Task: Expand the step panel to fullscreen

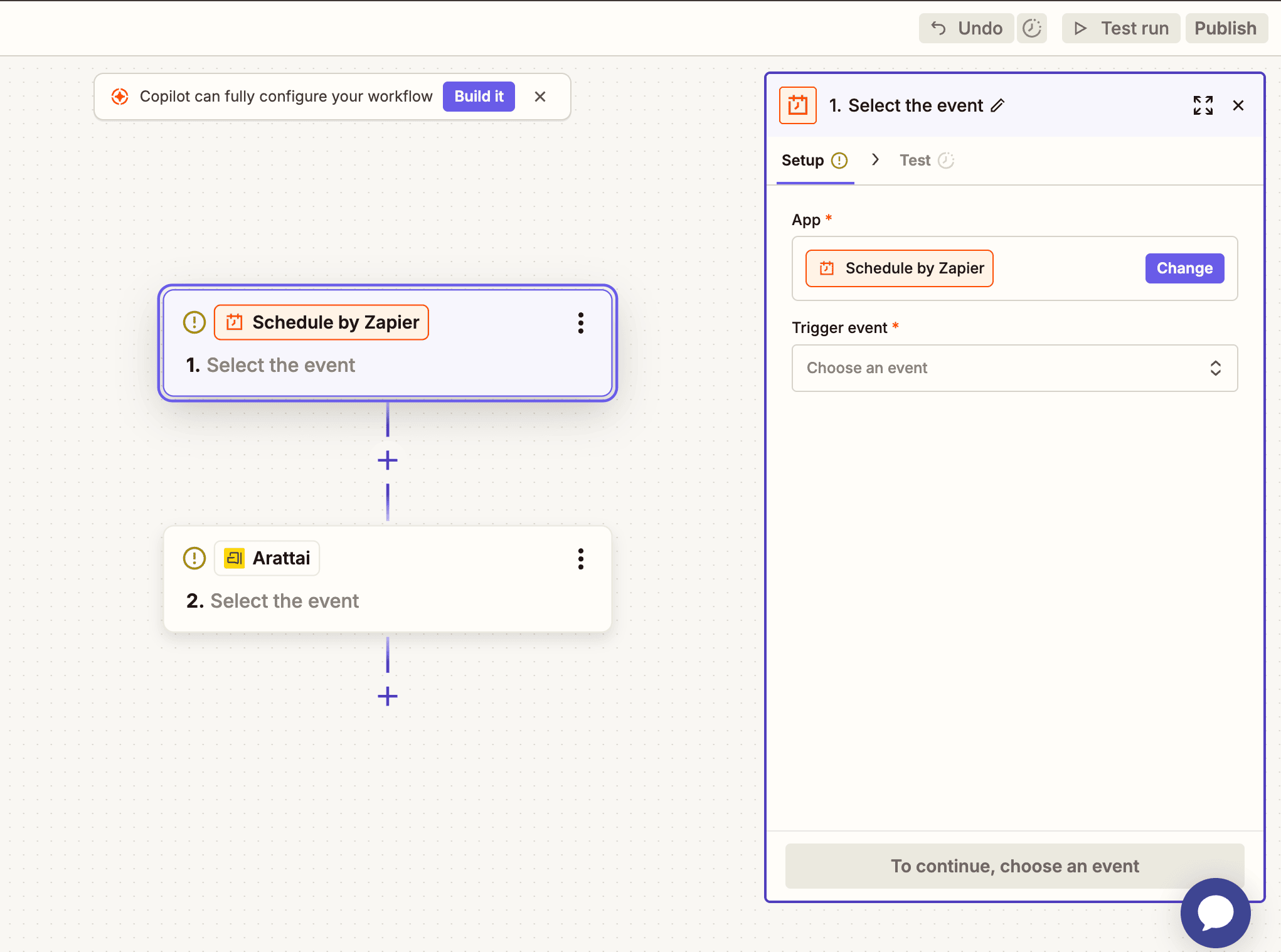Action: 1203,105
